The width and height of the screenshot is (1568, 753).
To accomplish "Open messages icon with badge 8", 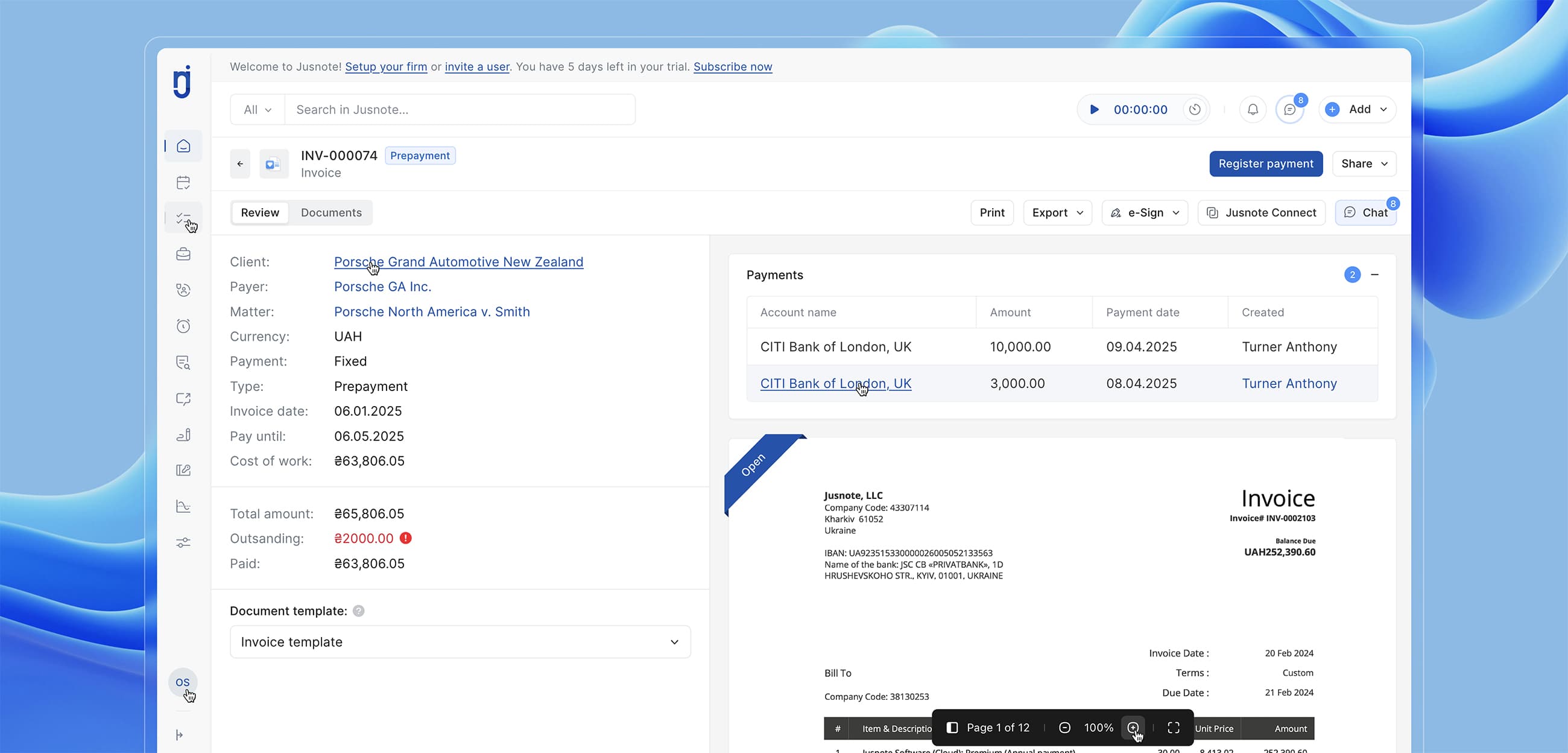I will click(x=1289, y=110).
